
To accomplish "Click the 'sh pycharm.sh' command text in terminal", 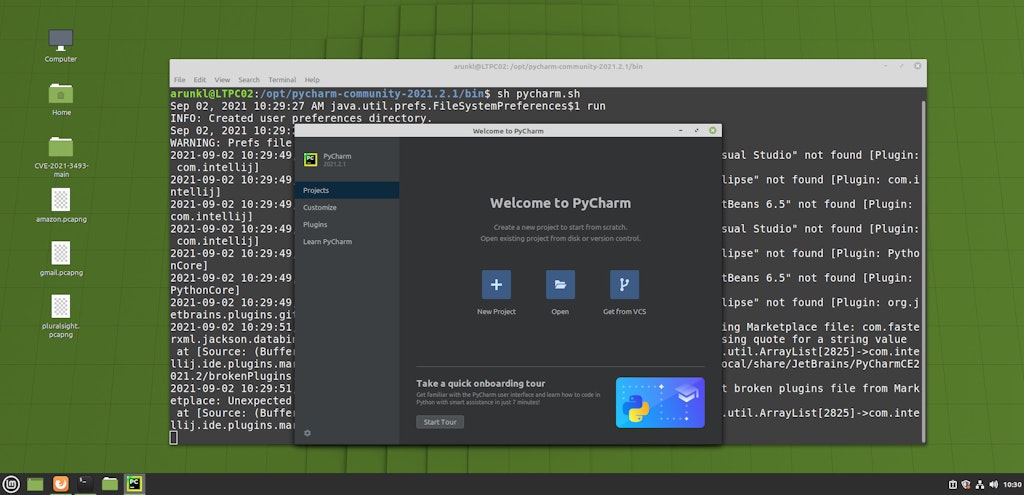I will click(x=539, y=94).
